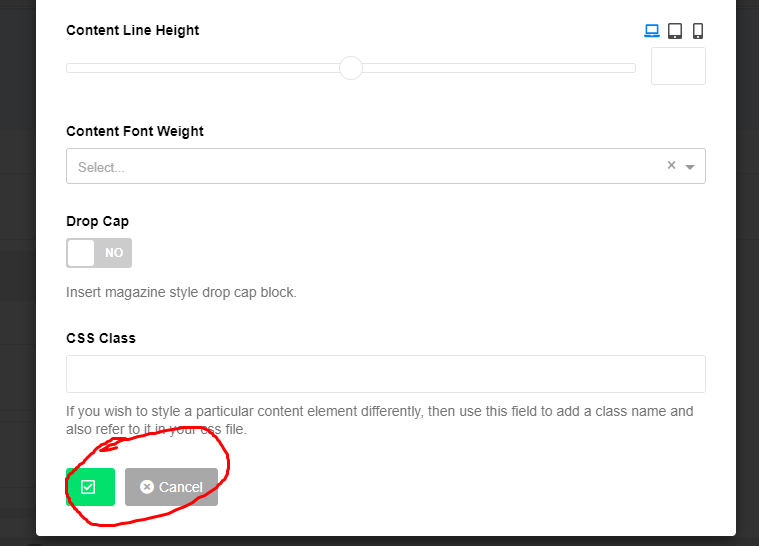Clear font weight with the X icon
Screen dimensions: 759x546
point(671,166)
